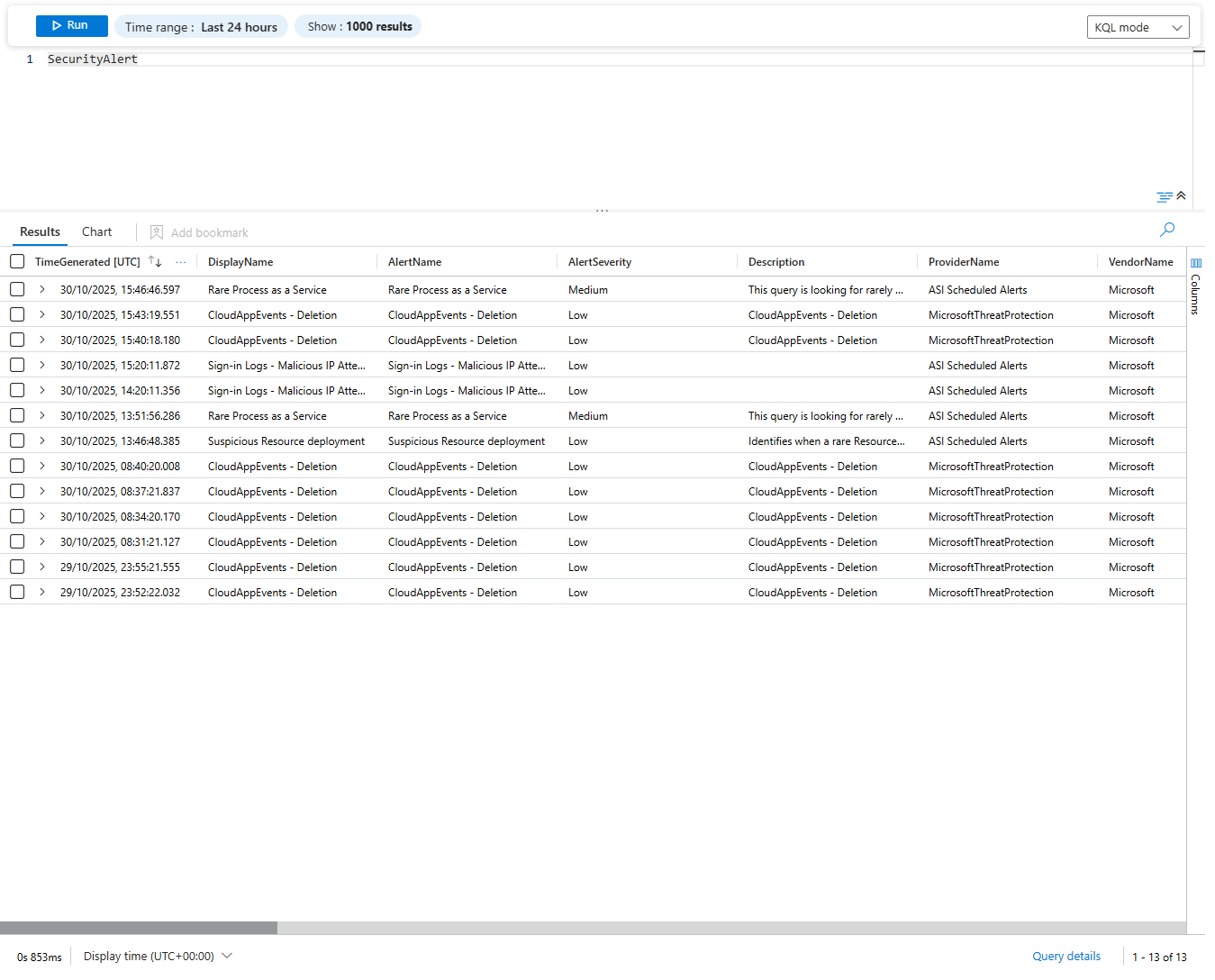
Task: Open the Columns panel on the right edge
Action: (x=1196, y=290)
